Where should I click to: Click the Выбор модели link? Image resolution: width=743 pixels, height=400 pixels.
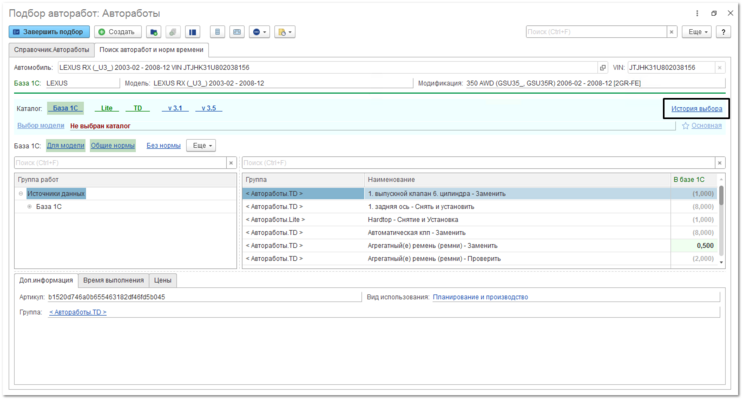pos(41,126)
